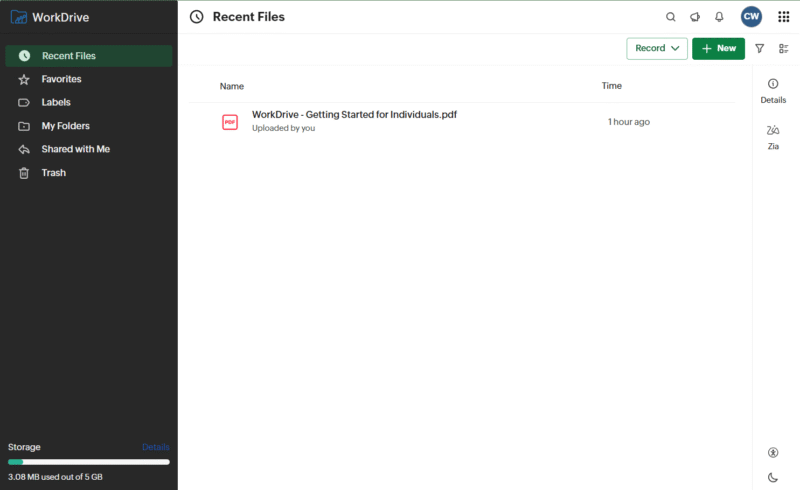Click the announcements megaphone icon

[695, 17]
